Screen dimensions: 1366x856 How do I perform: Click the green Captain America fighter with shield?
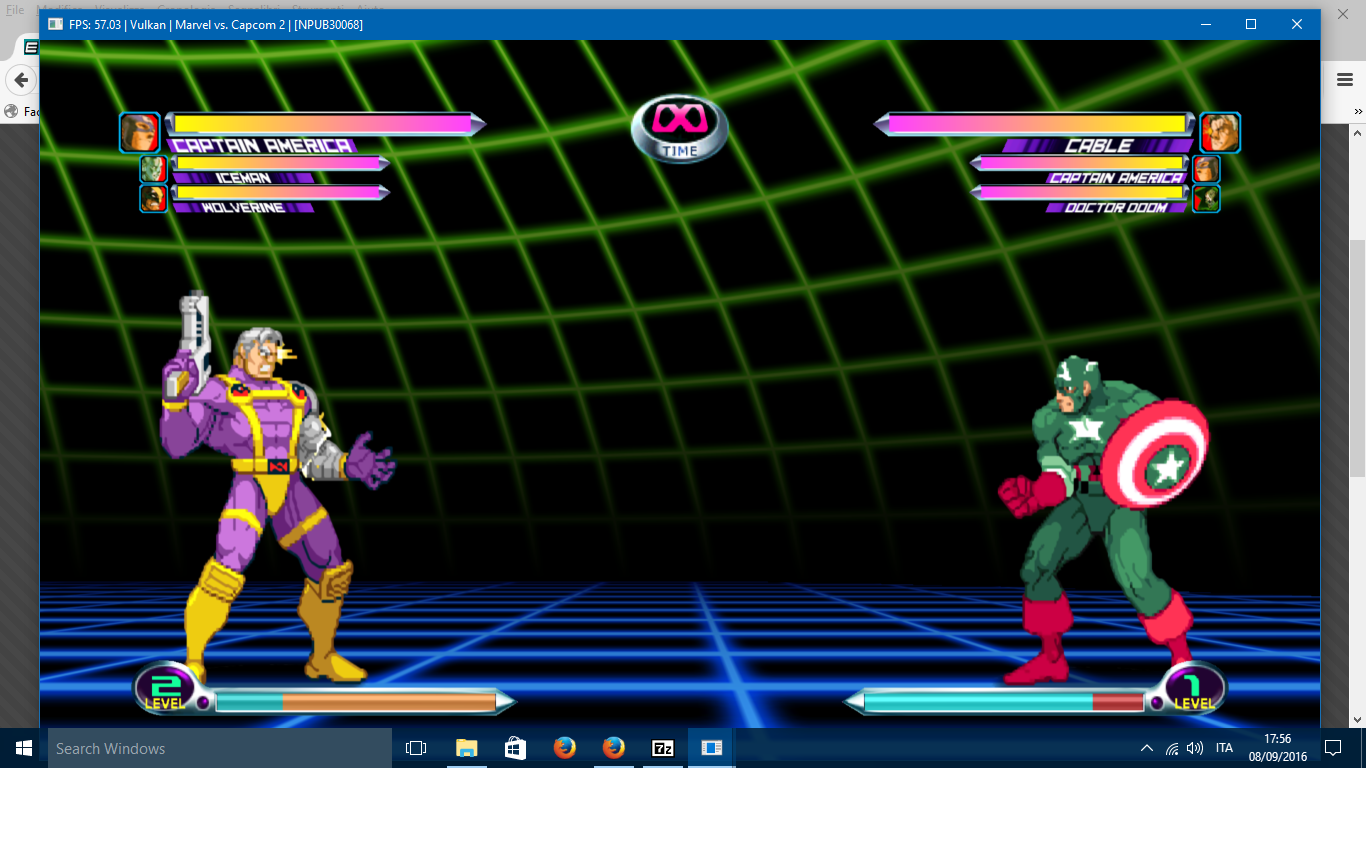(1103, 519)
